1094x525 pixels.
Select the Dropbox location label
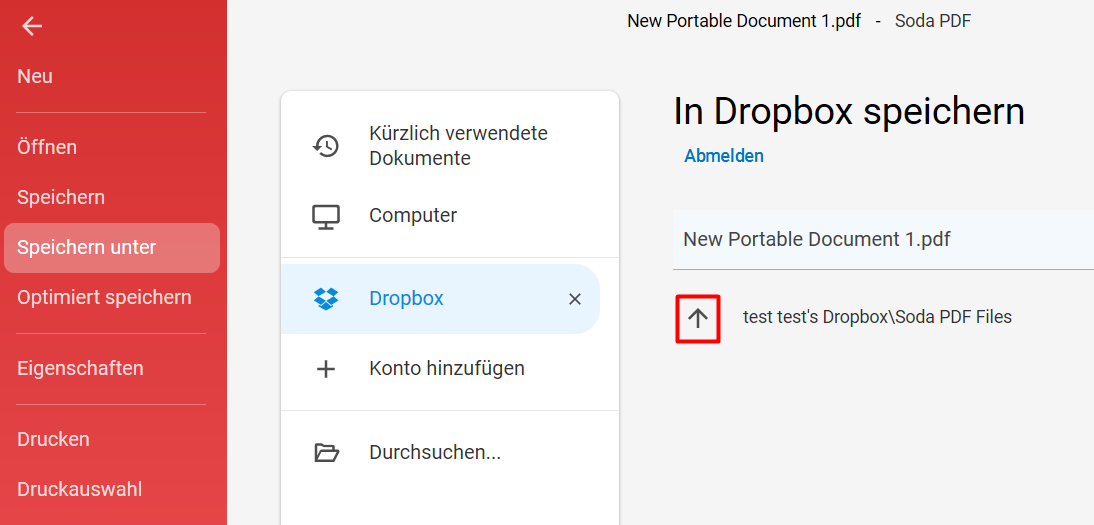[406, 299]
